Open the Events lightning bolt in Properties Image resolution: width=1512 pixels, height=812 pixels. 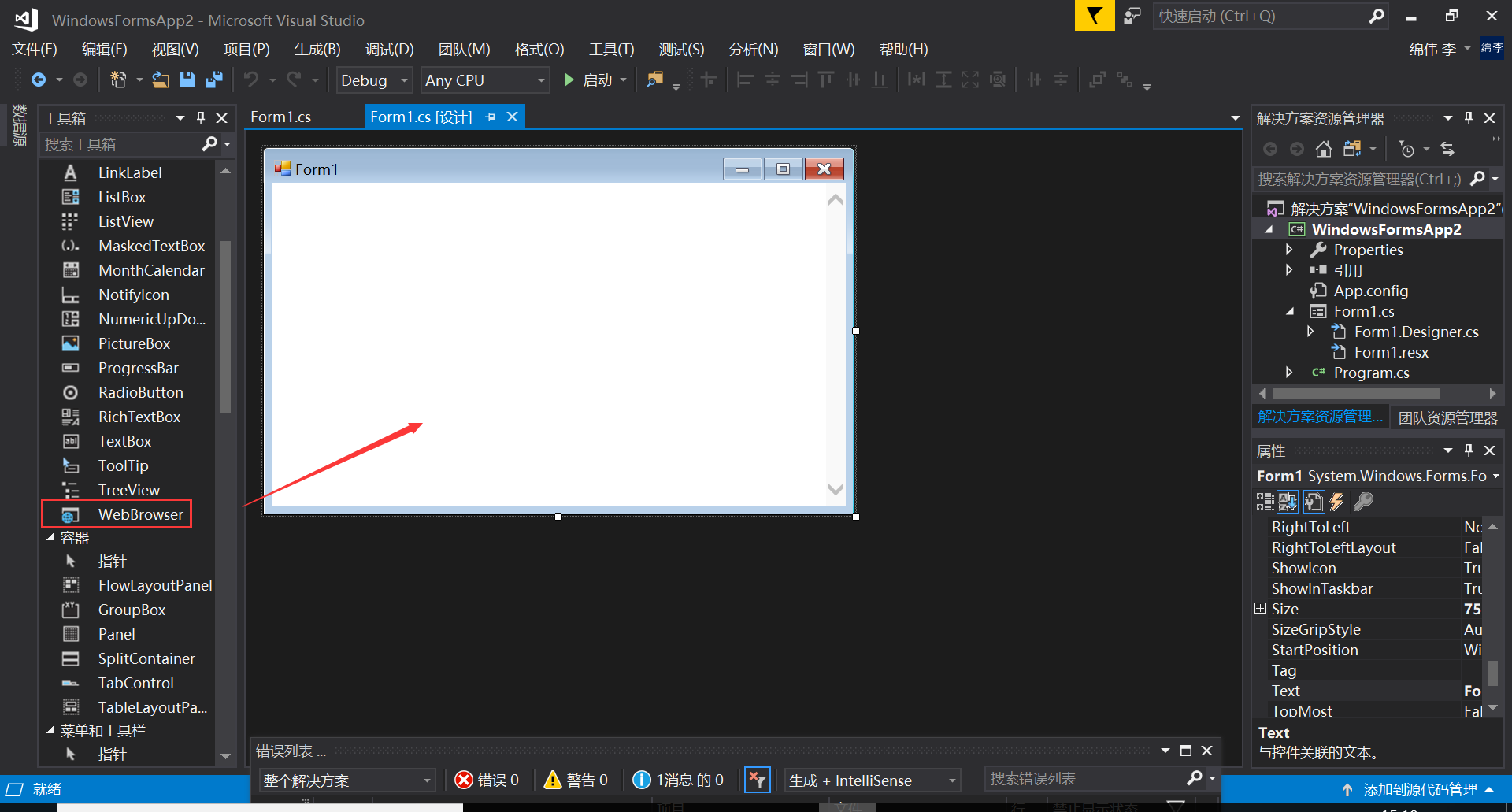click(1338, 502)
